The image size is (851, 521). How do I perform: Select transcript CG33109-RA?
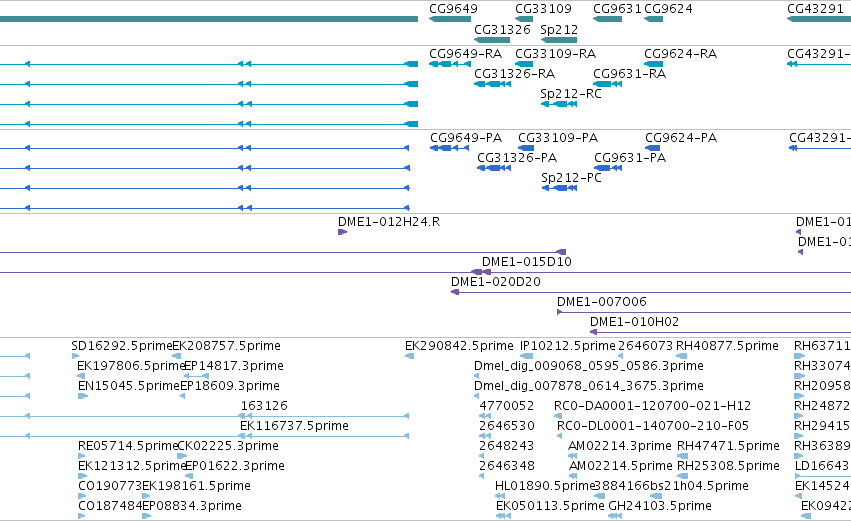pos(555,54)
